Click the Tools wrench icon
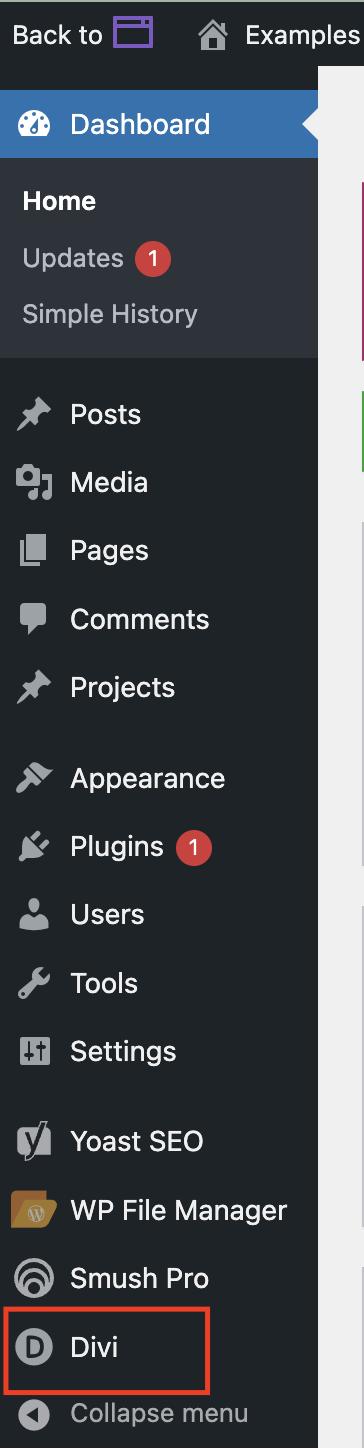The image size is (364, 1448). [34, 983]
